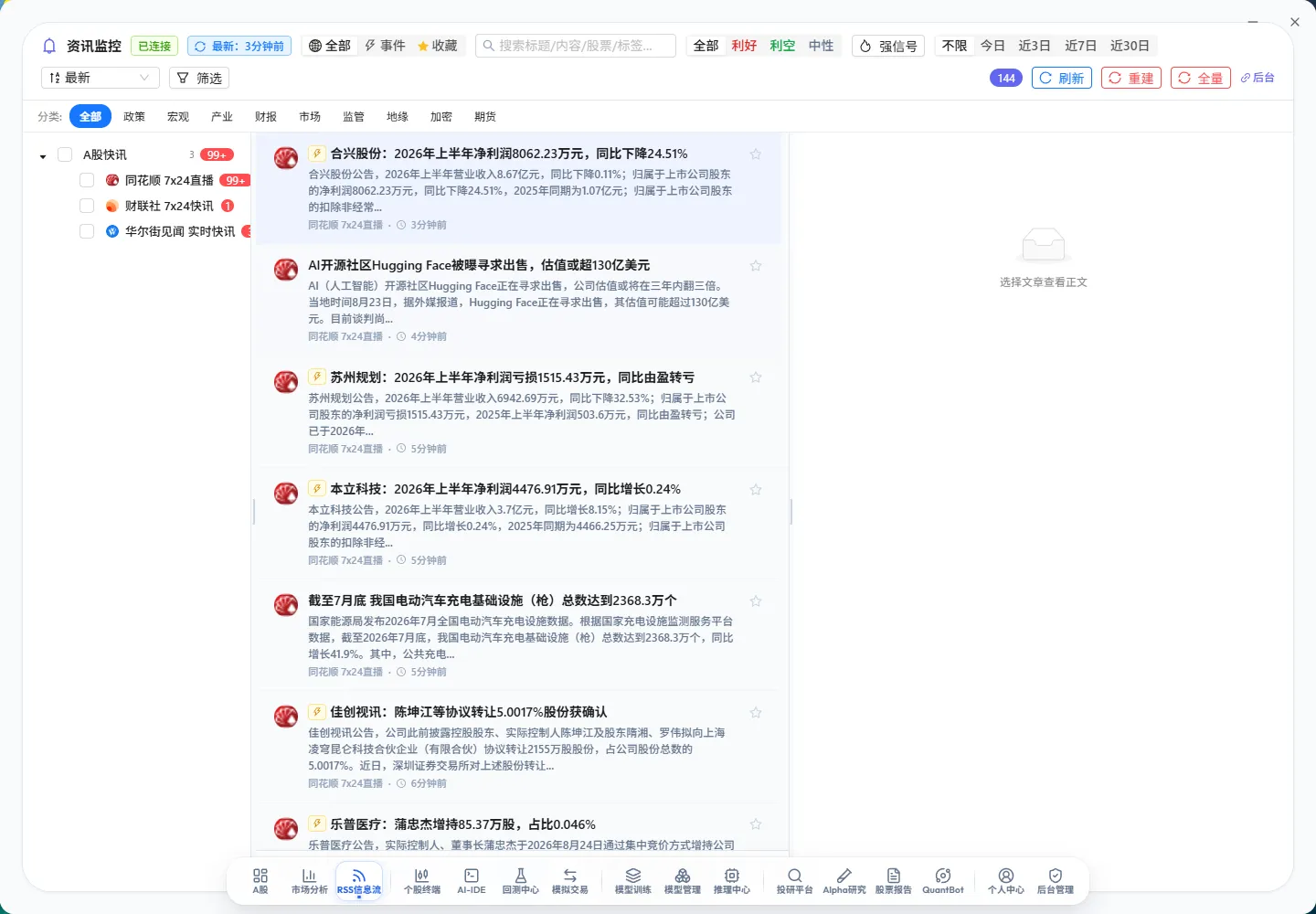Star the 佳创视讯 news item
This screenshot has width=1316, height=914.
click(756, 713)
